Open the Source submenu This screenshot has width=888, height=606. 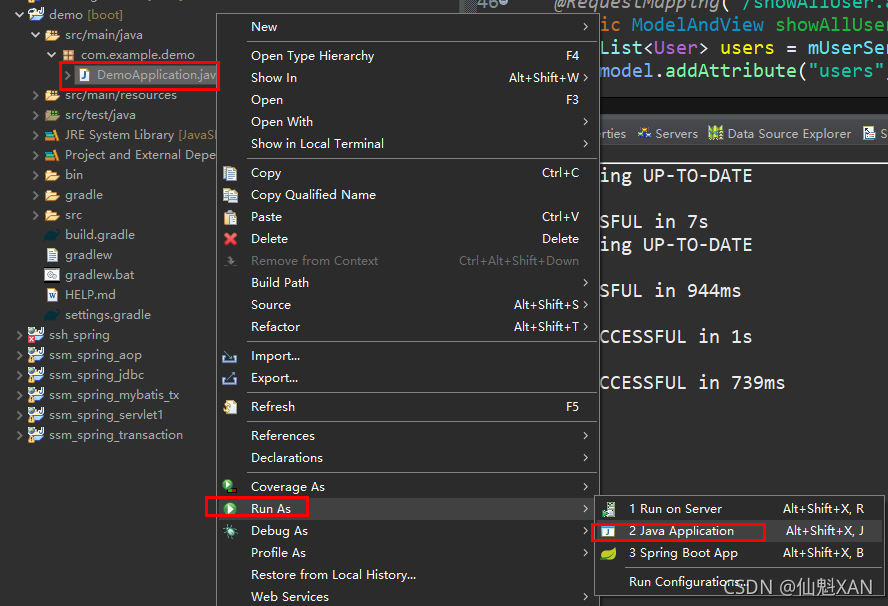pyautogui.click(x=407, y=305)
